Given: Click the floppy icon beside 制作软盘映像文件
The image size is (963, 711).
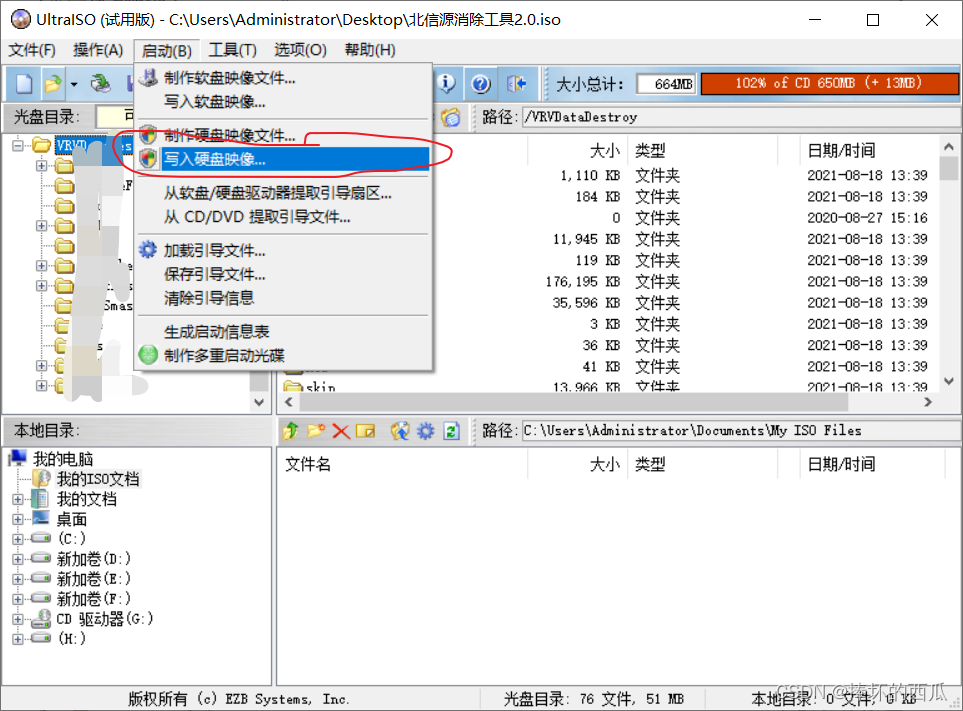Looking at the screenshot, I should 148,77.
